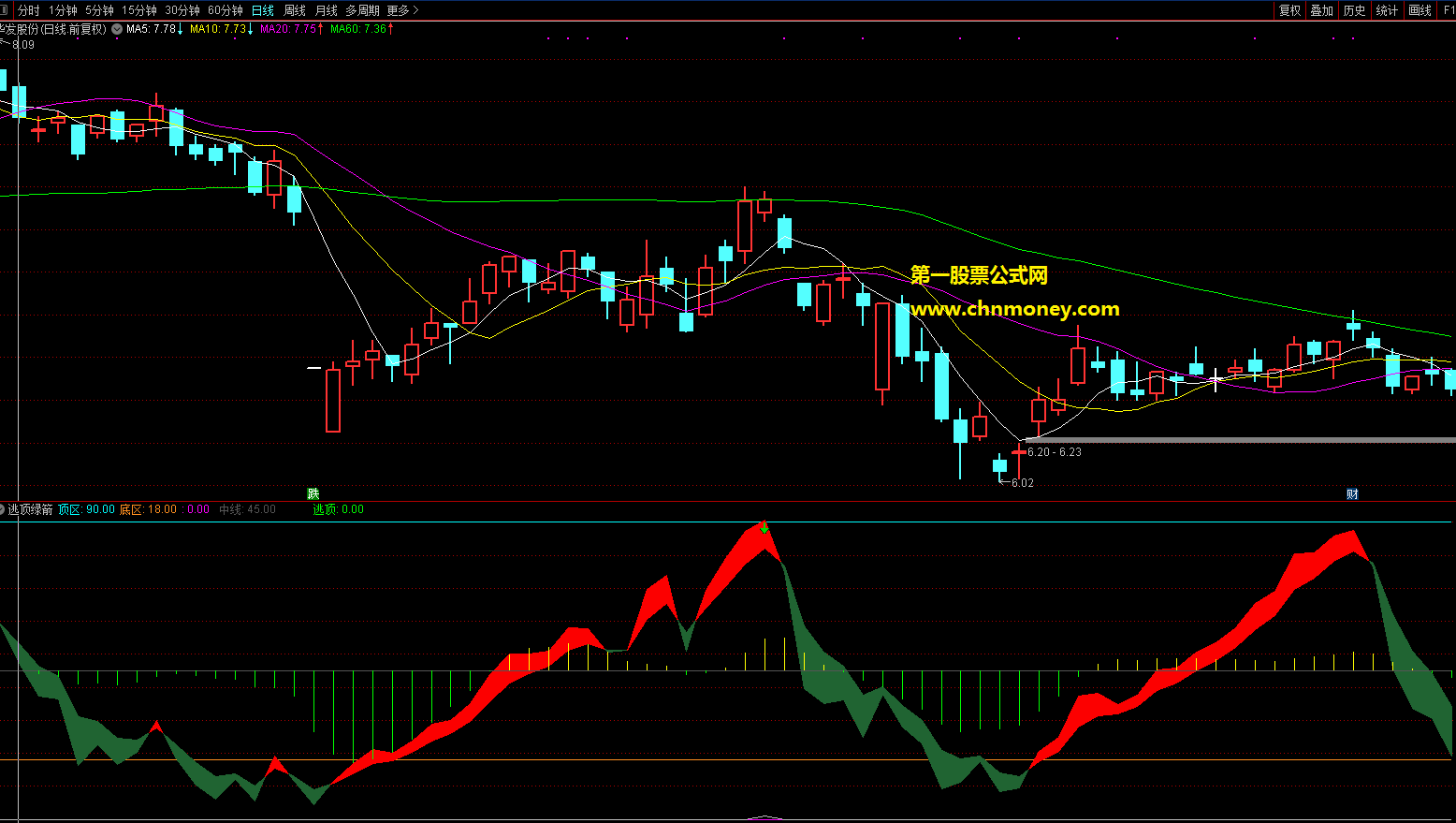Click the 逃顶: 0.00 value
Screen dimensions: 1456x823
(x=338, y=509)
